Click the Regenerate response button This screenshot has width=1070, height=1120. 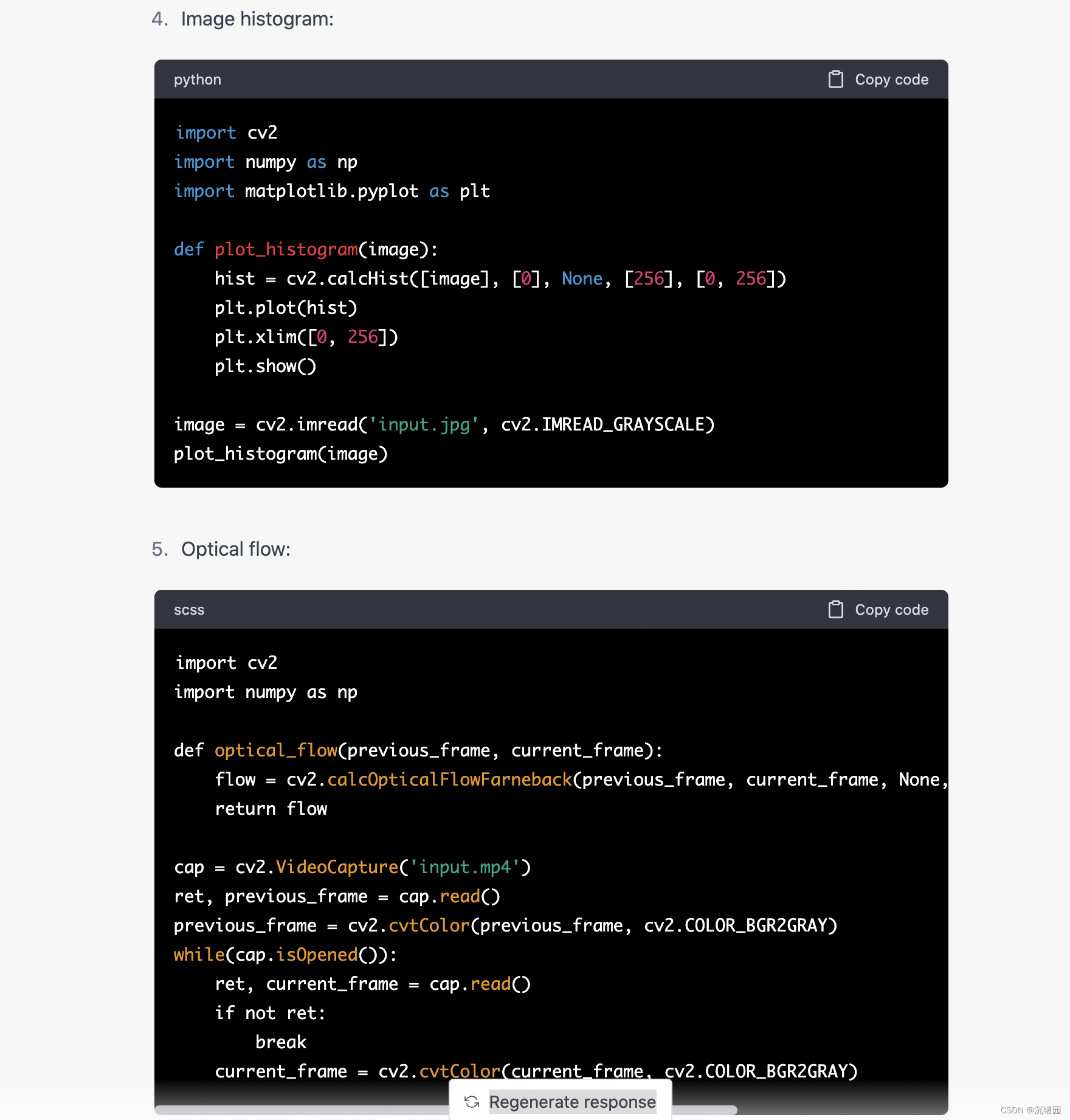pos(561,1101)
